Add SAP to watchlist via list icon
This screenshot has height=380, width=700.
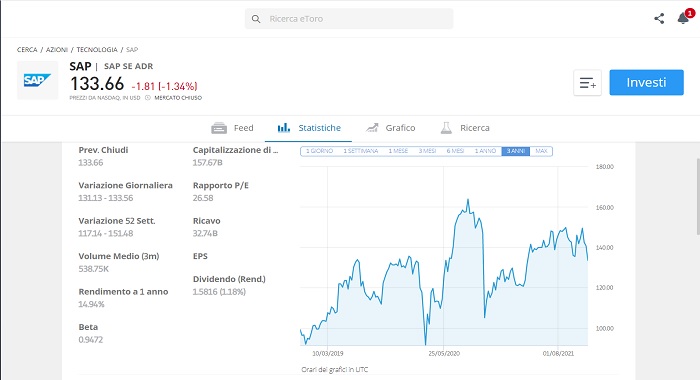point(588,83)
